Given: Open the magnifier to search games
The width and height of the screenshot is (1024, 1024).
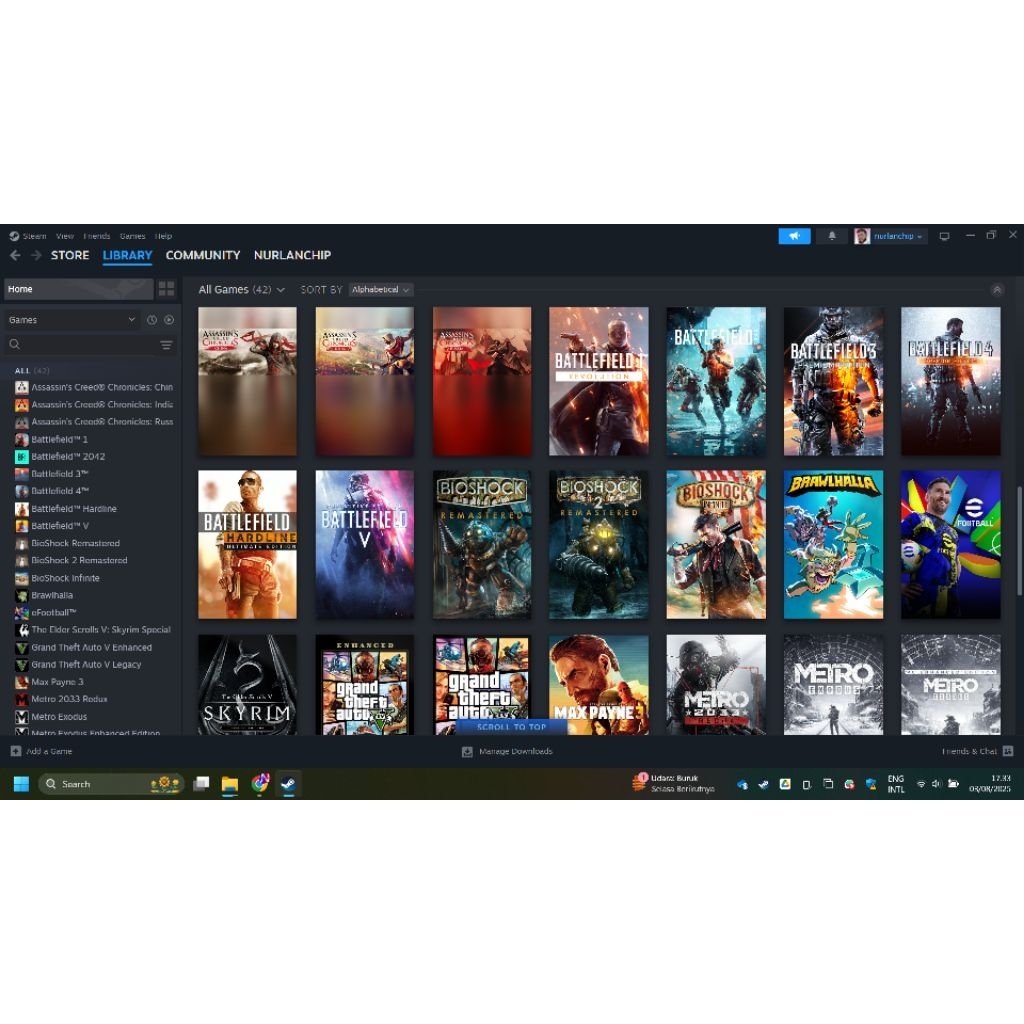Looking at the screenshot, I should pos(14,344).
